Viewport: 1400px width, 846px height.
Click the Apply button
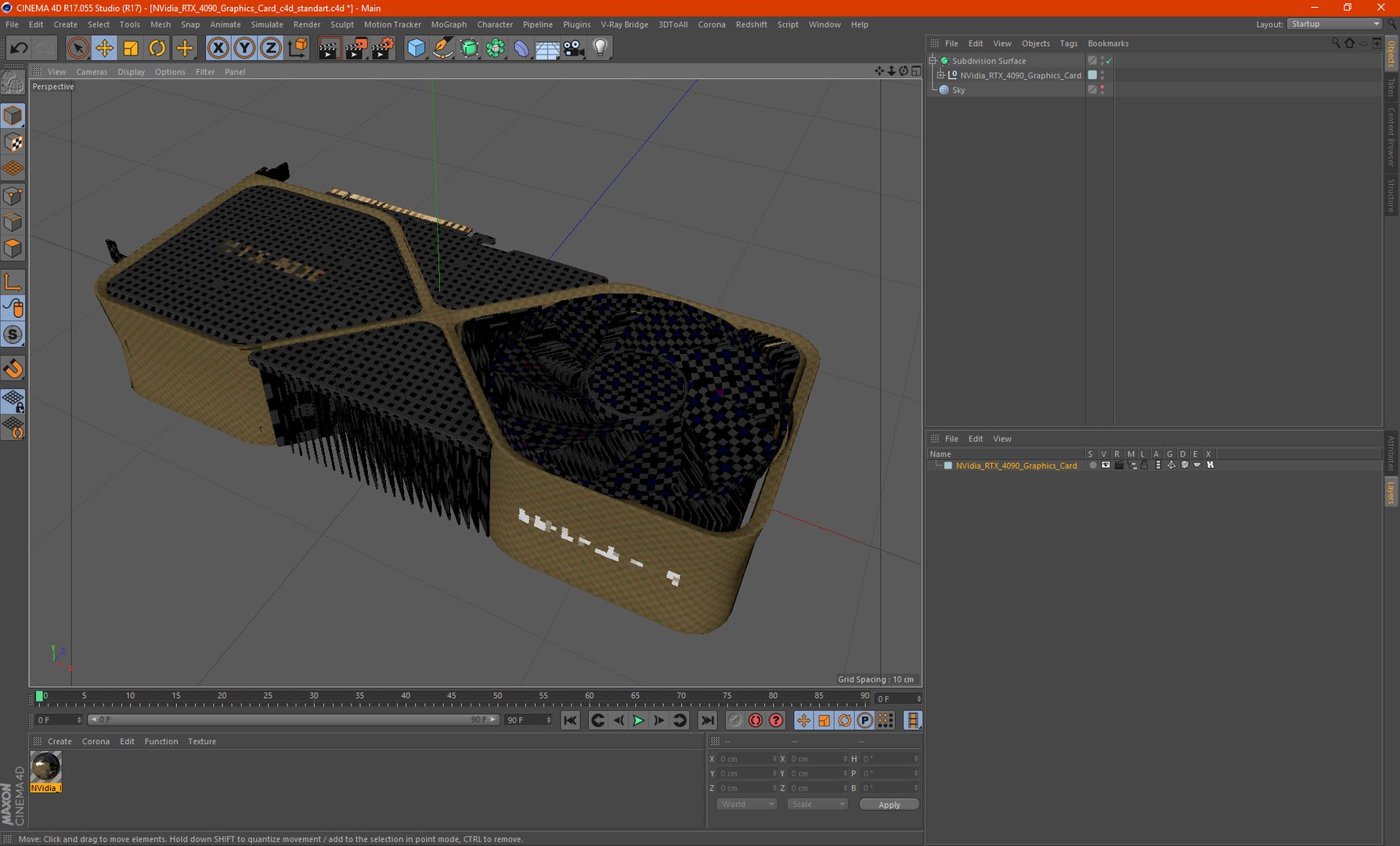[x=889, y=804]
